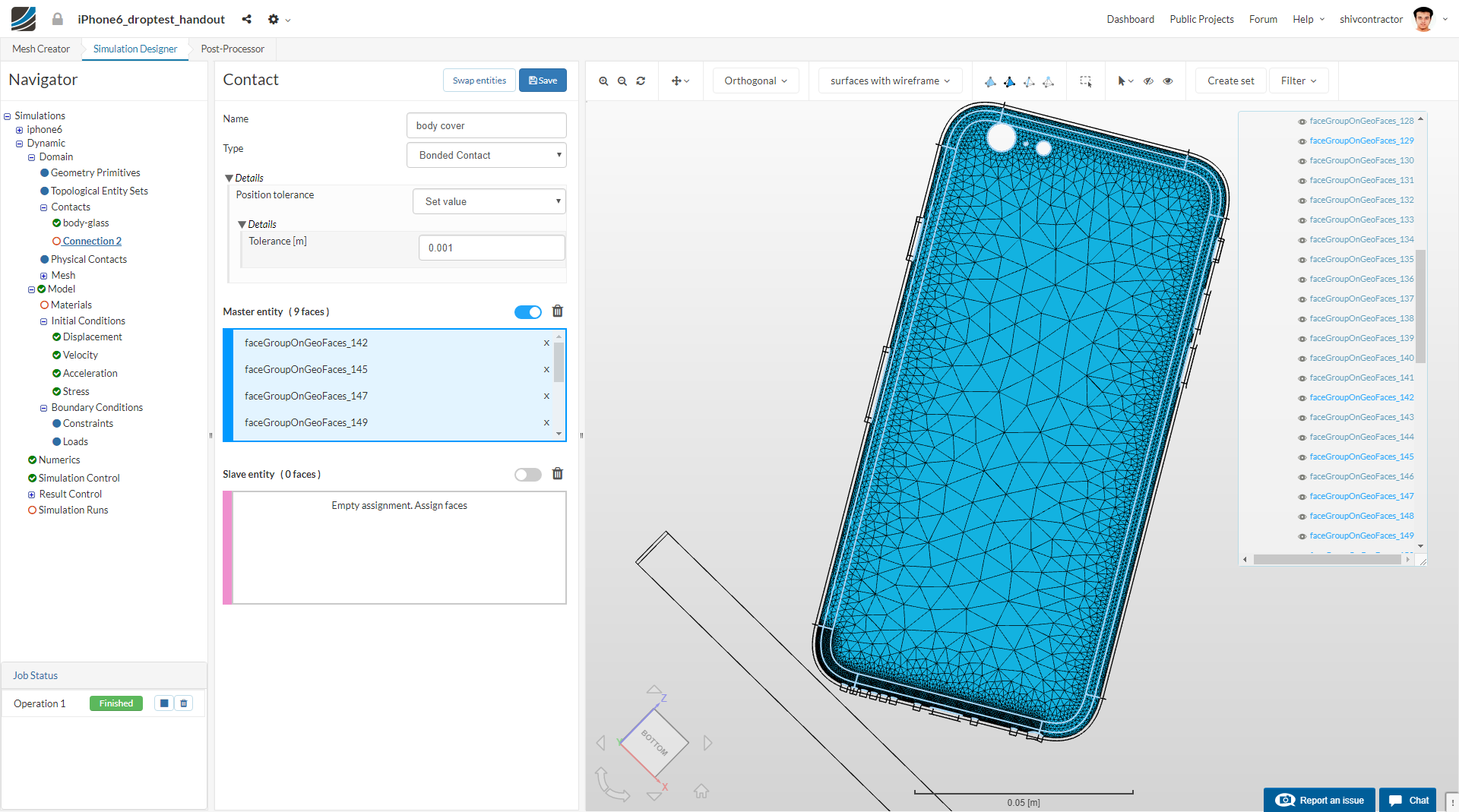This screenshot has height=812, width=1459.
Task: Click the zoom in magnifier icon
Action: (603, 81)
